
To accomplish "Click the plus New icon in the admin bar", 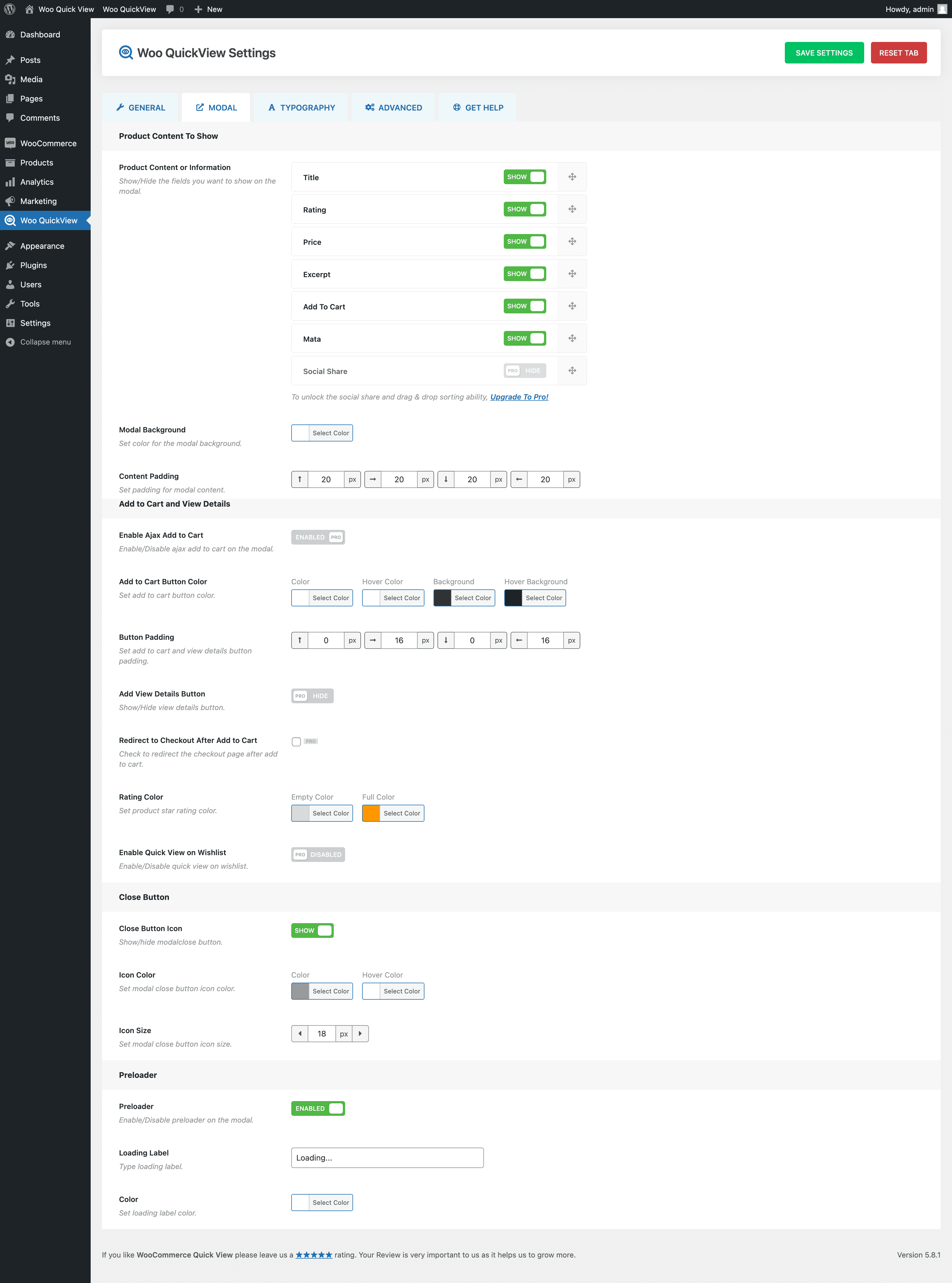I will pos(198,9).
